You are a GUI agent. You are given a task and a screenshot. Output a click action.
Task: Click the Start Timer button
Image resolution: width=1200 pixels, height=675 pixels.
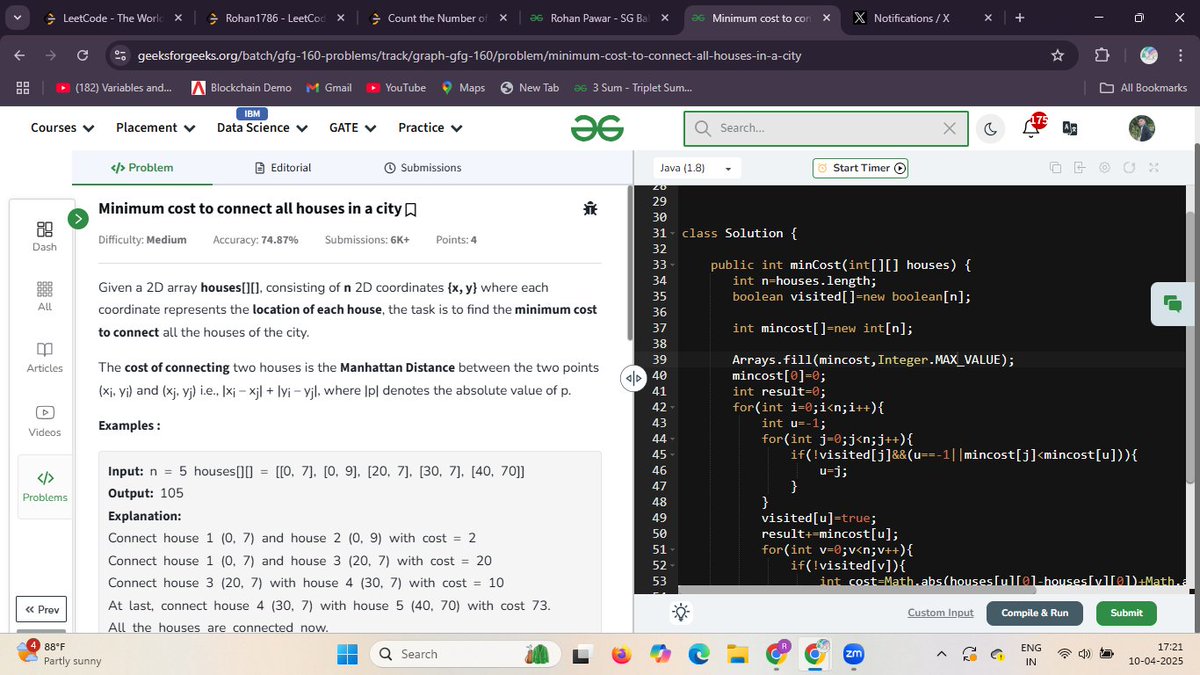pyautogui.click(x=862, y=168)
